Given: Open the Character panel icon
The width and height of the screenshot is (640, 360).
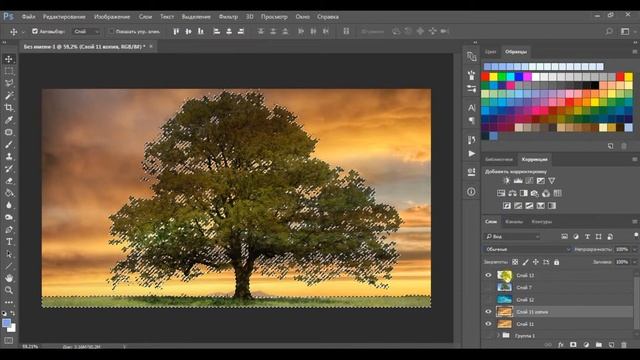Looking at the screenshot, I should tap(471, 108).
